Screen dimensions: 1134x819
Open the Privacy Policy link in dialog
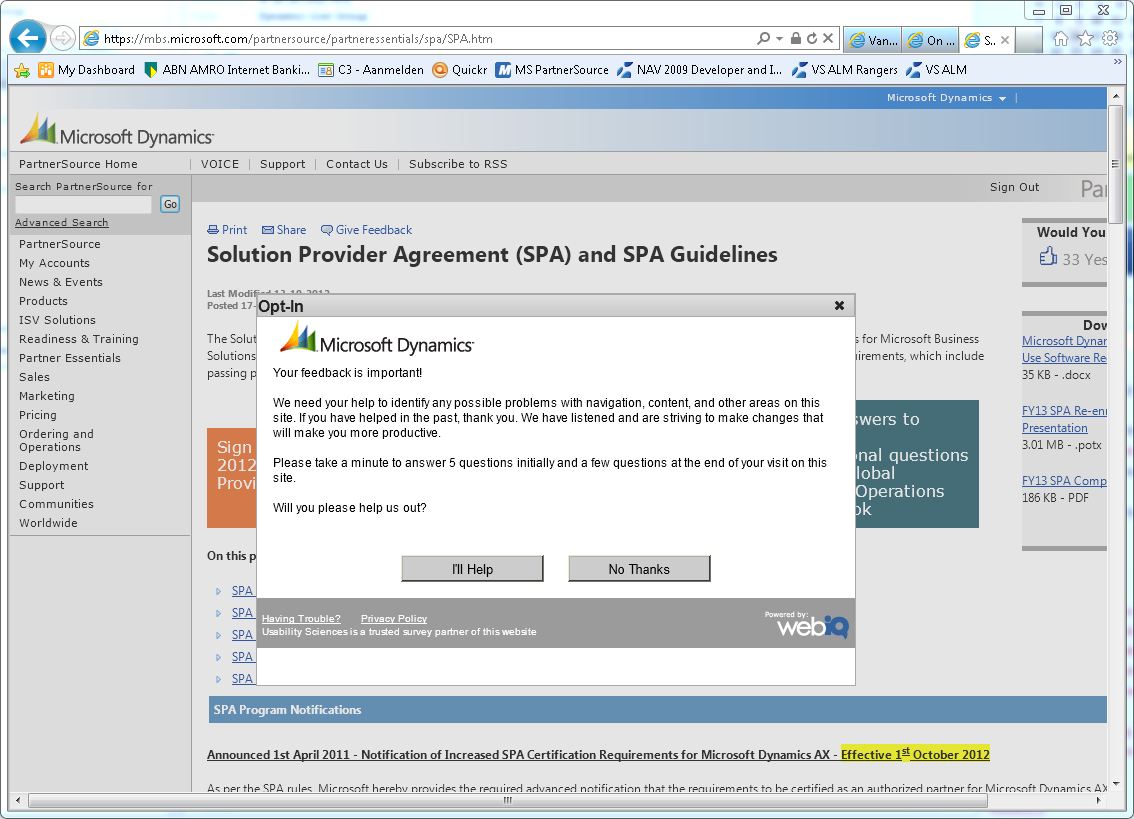[393, 619]
